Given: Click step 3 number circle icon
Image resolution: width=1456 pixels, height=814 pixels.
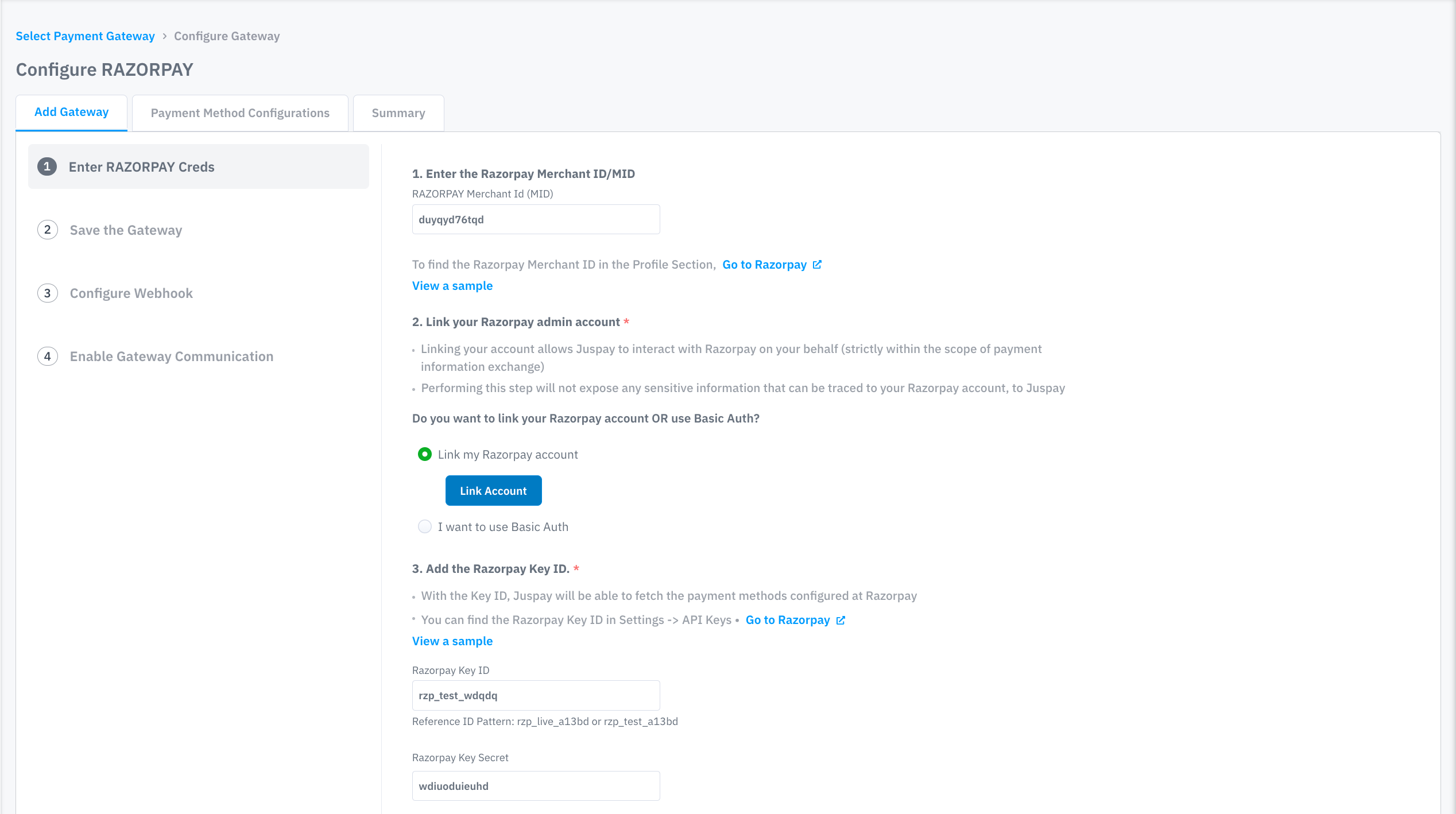Looking at the screenshot, I should tap(47, 293).
